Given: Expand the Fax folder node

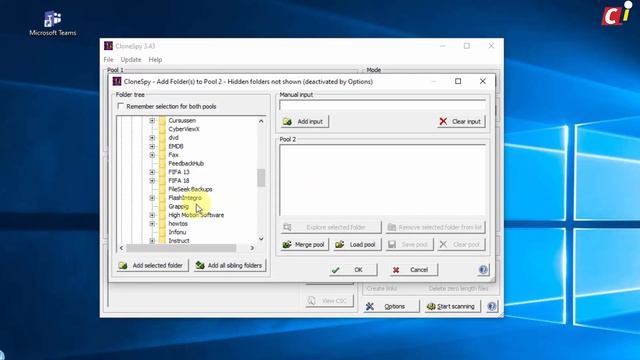Looking at the screenshot, I should click(x=152, y=155).
